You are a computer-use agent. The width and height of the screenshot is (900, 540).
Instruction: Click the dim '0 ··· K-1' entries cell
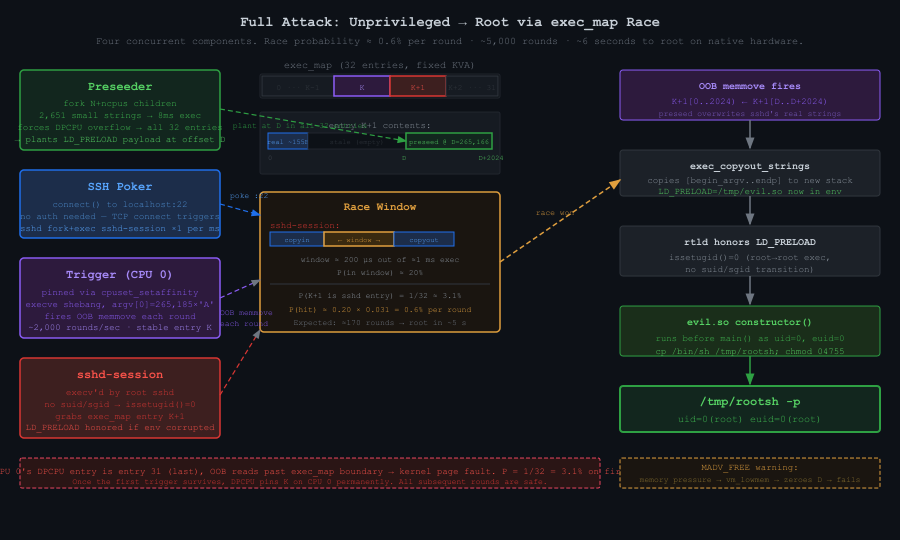tap(298, 87)
